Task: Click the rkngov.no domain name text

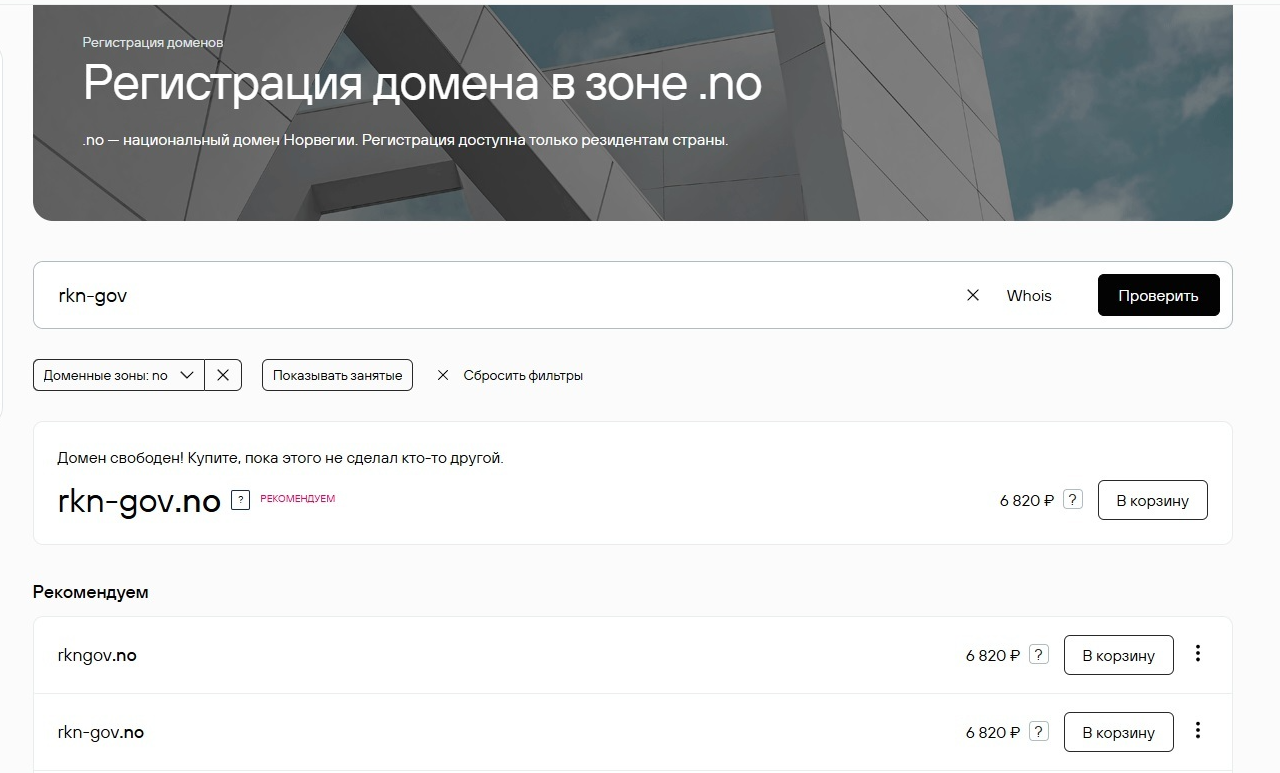Action: click(x=97, y=656)
